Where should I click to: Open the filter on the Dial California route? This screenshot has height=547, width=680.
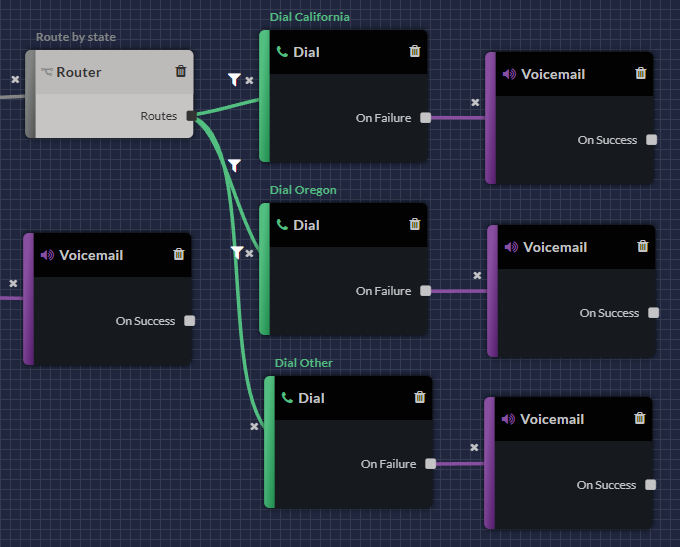pos(234,79)
